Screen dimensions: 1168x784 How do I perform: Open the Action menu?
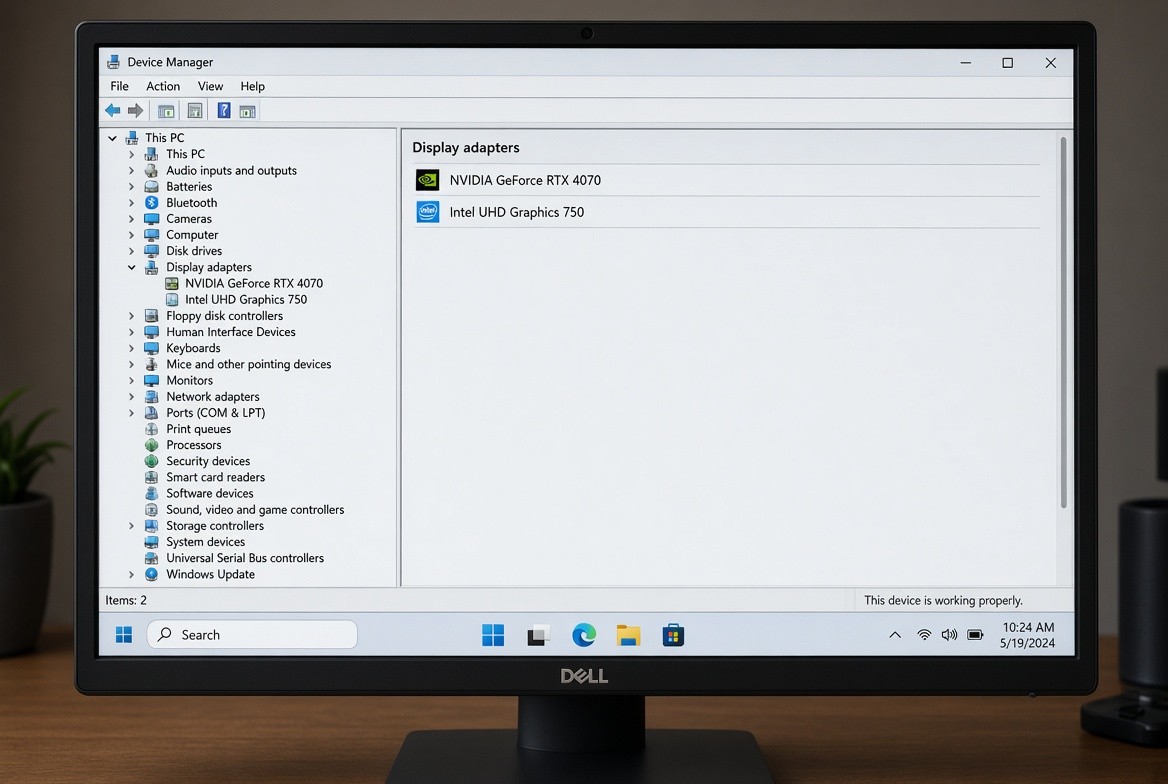tap(163, 86)
